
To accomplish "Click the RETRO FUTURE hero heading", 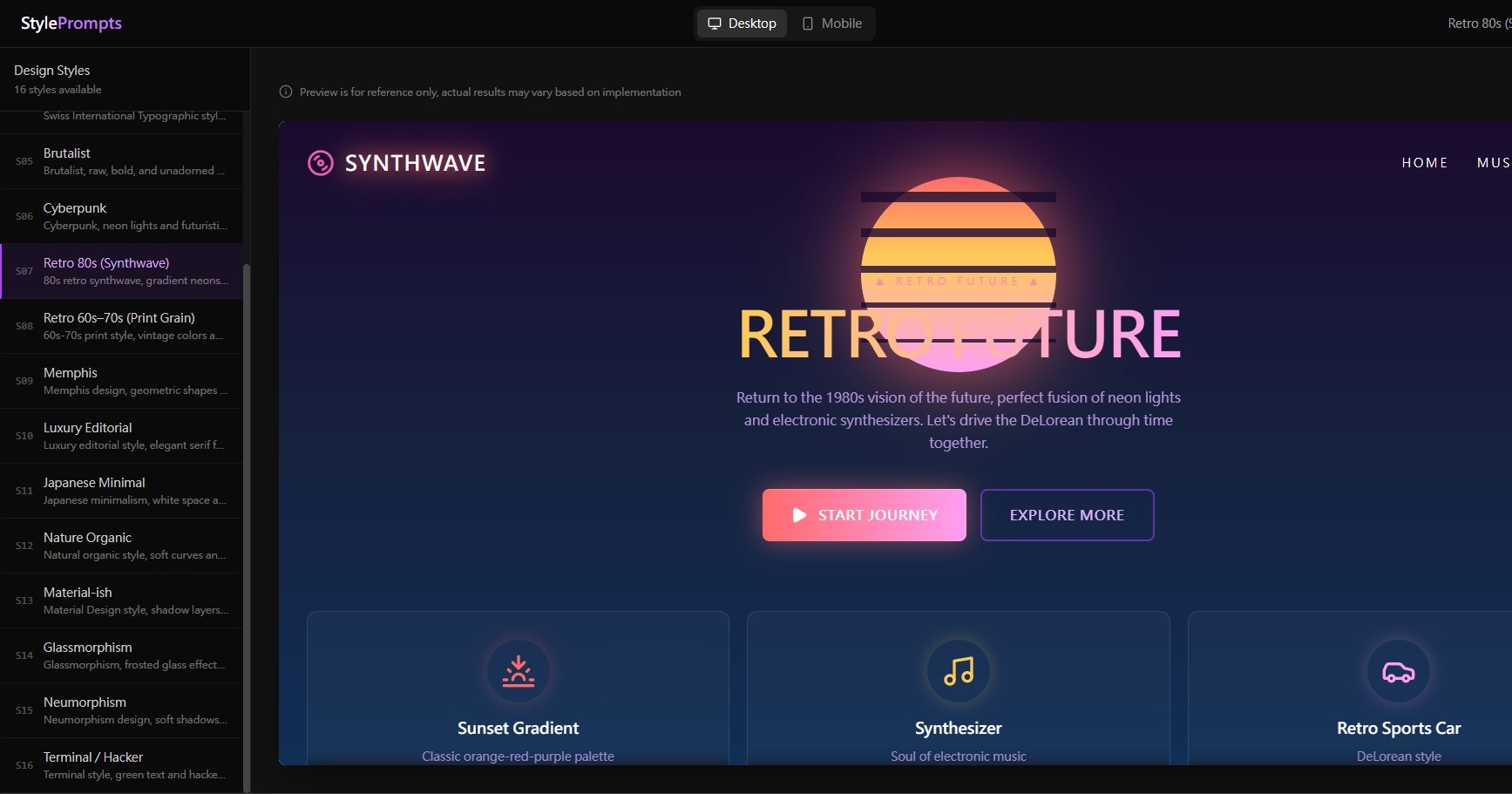I will tap(959, 335).
